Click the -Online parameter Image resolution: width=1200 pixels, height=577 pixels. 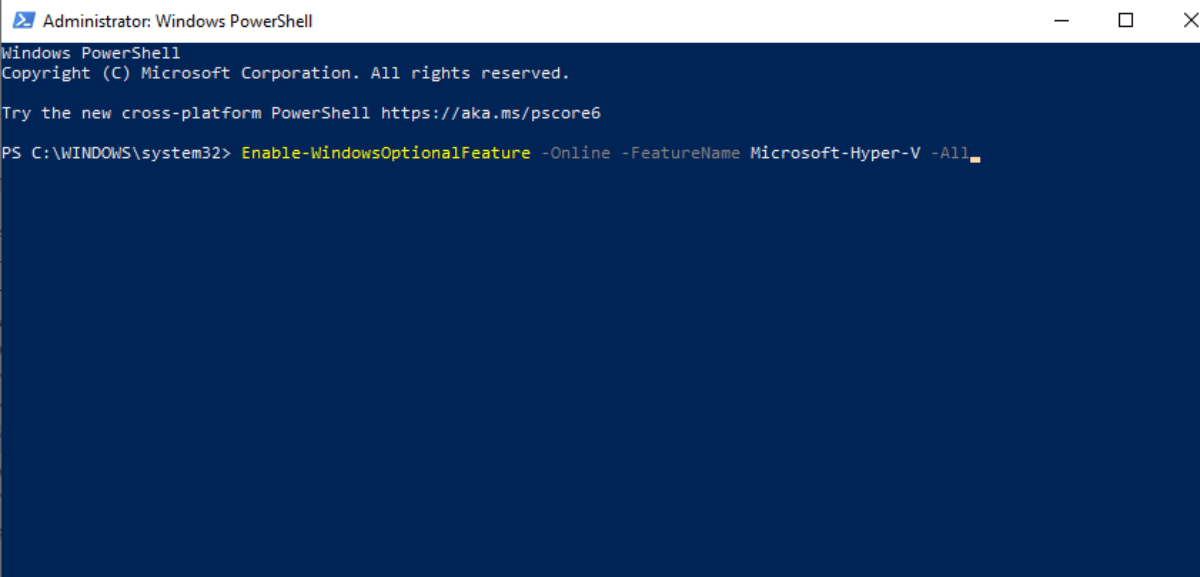575,153
